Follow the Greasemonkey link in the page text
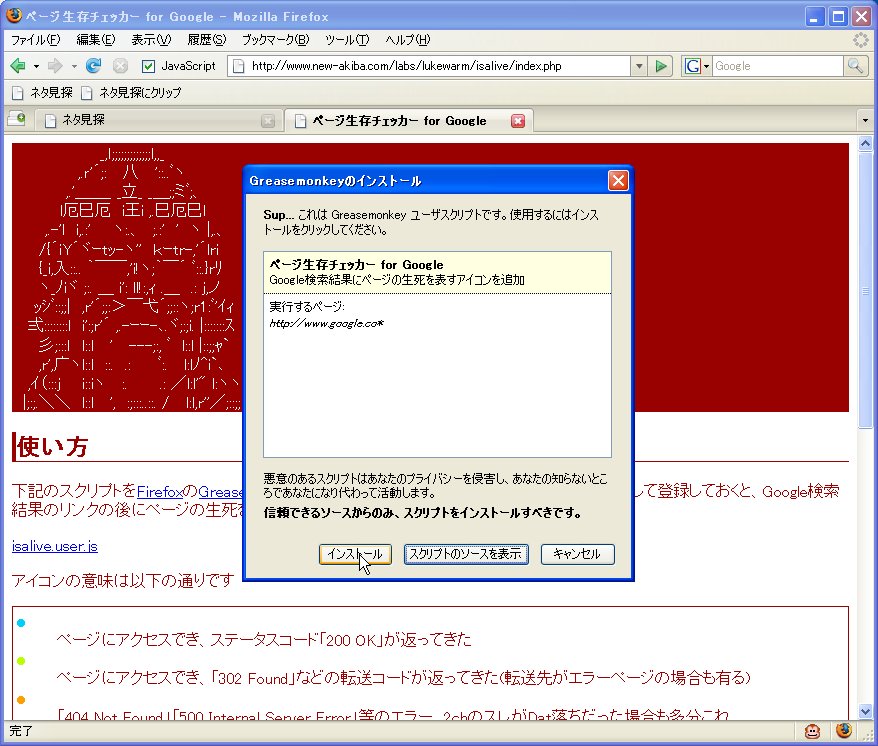 pyautogui.click(x=221, y=492)
